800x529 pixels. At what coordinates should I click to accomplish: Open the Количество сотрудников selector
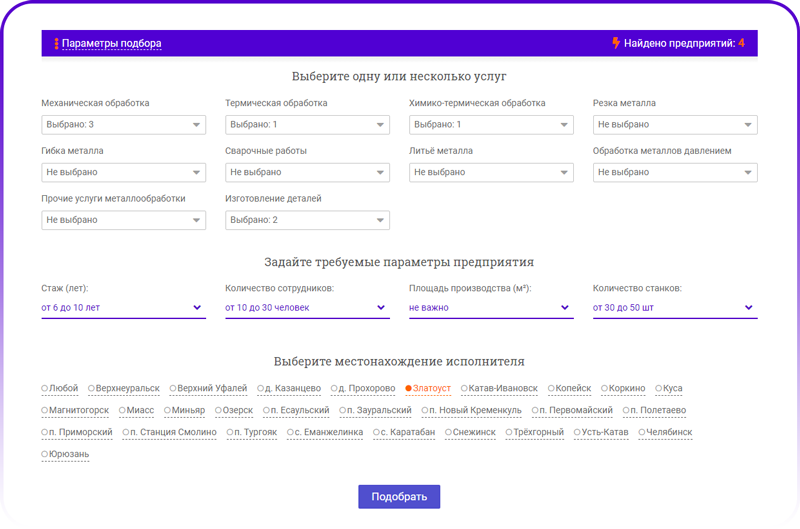(307, 308)
